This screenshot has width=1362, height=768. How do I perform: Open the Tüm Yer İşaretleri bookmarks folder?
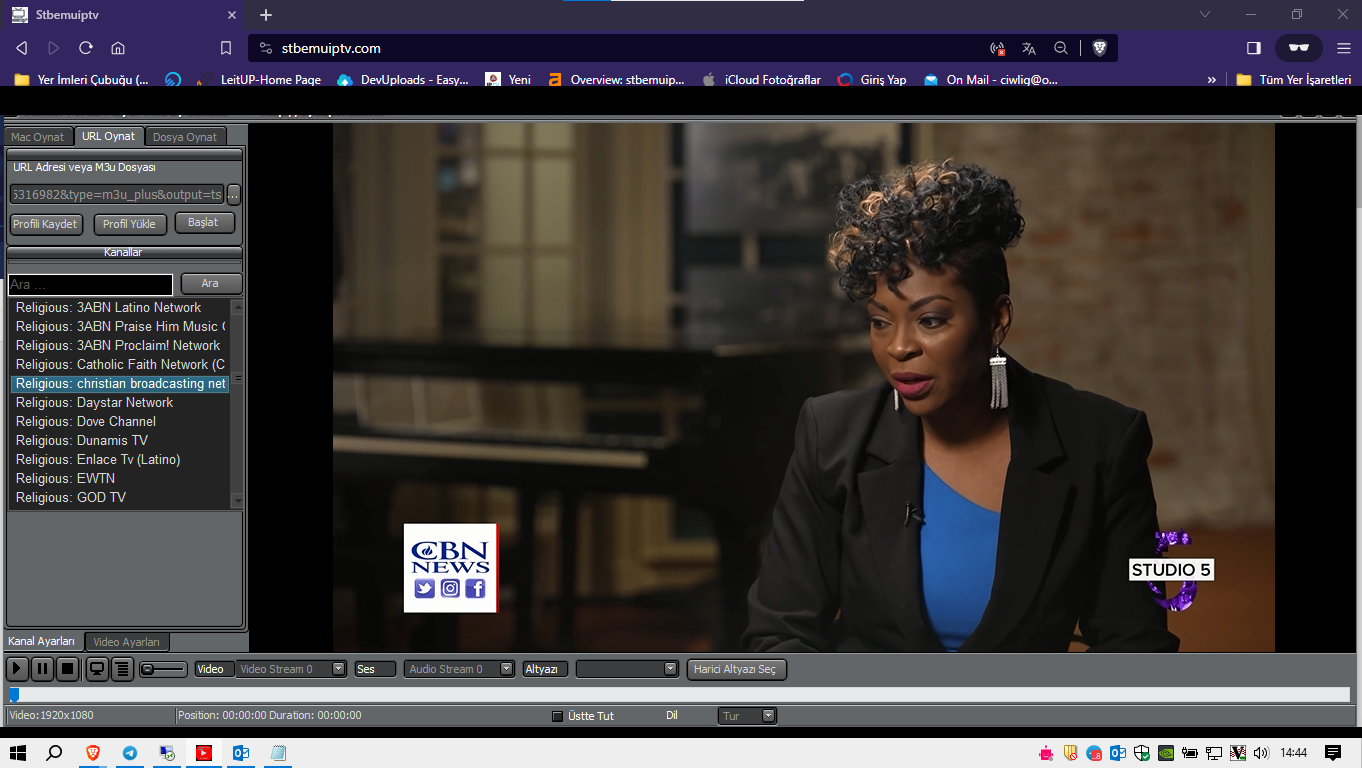click(x=1294, y=80)
